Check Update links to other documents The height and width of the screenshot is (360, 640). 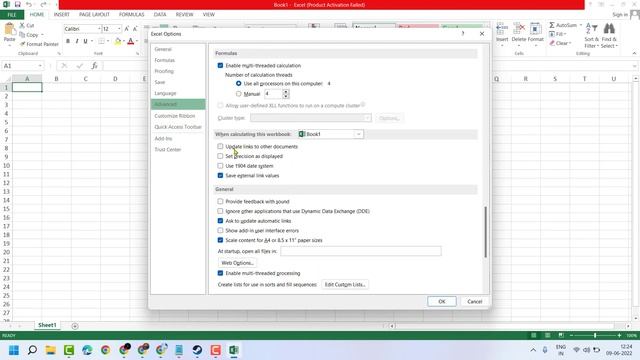tap(220, 146)
